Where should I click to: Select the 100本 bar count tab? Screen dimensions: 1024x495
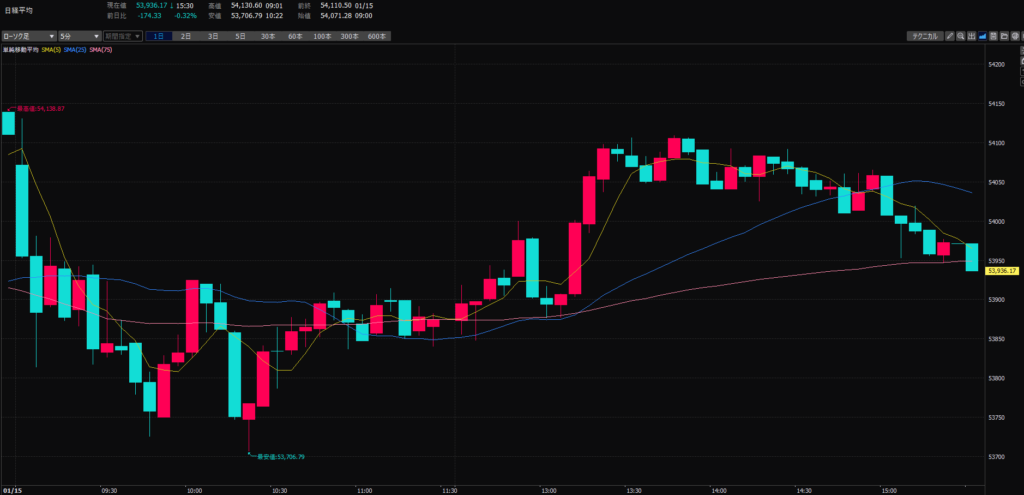click(322, 36)
